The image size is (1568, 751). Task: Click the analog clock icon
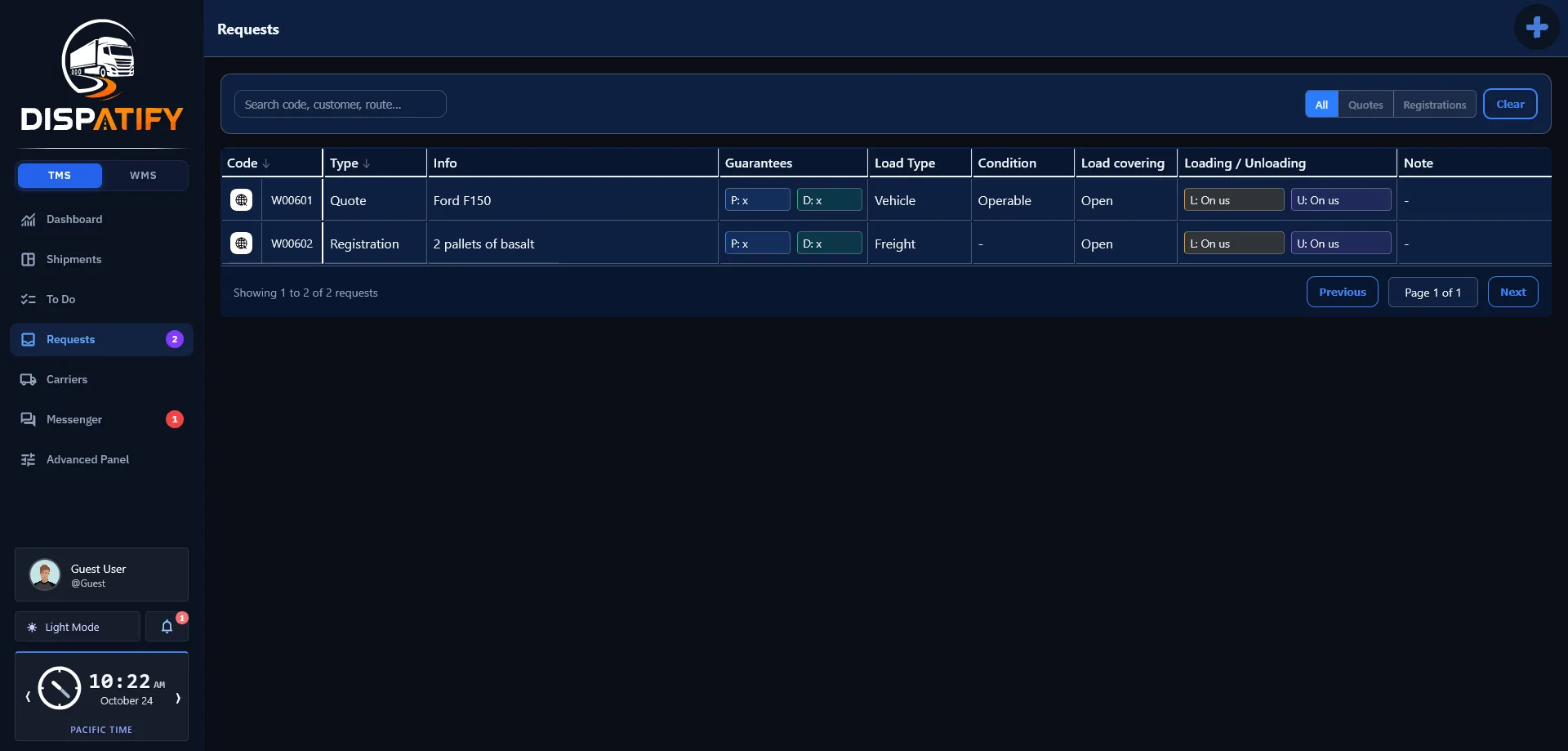60,688
